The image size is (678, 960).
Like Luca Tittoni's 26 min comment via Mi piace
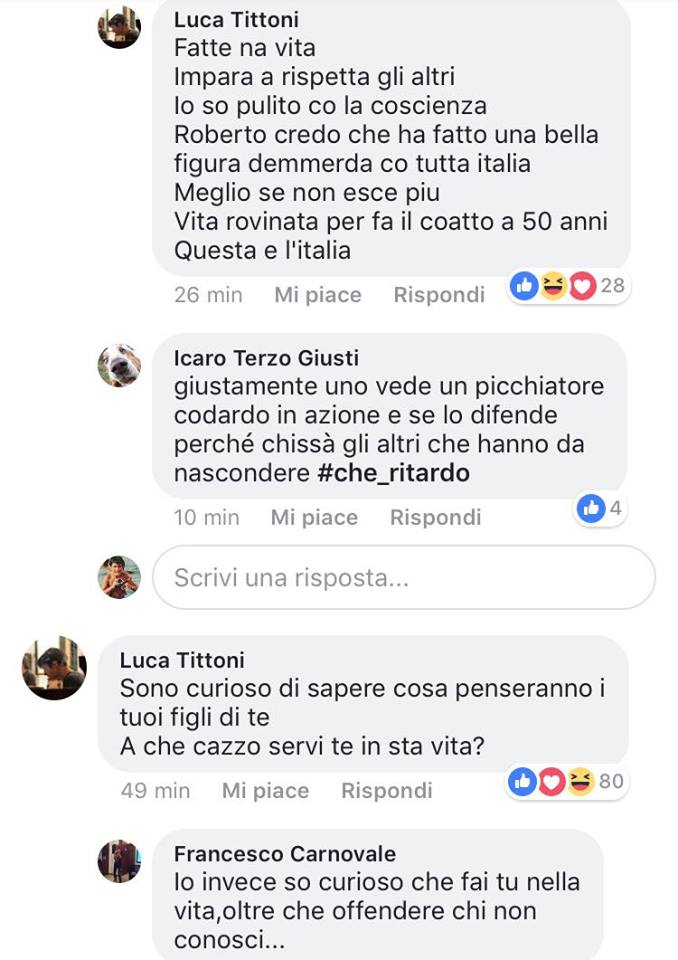point(318,294)
